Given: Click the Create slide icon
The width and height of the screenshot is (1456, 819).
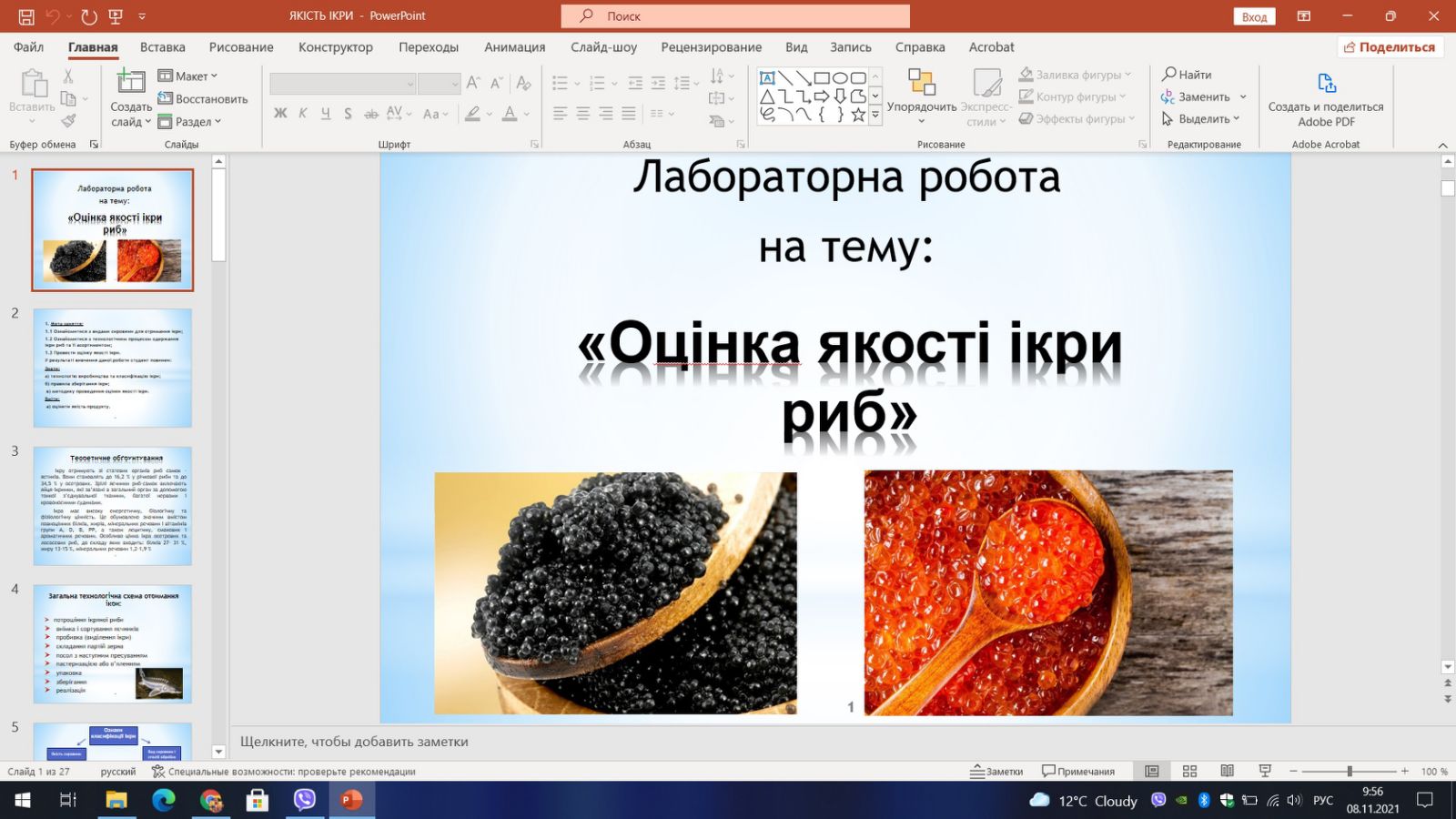Looking at the screenshot, I should point(130,83).
